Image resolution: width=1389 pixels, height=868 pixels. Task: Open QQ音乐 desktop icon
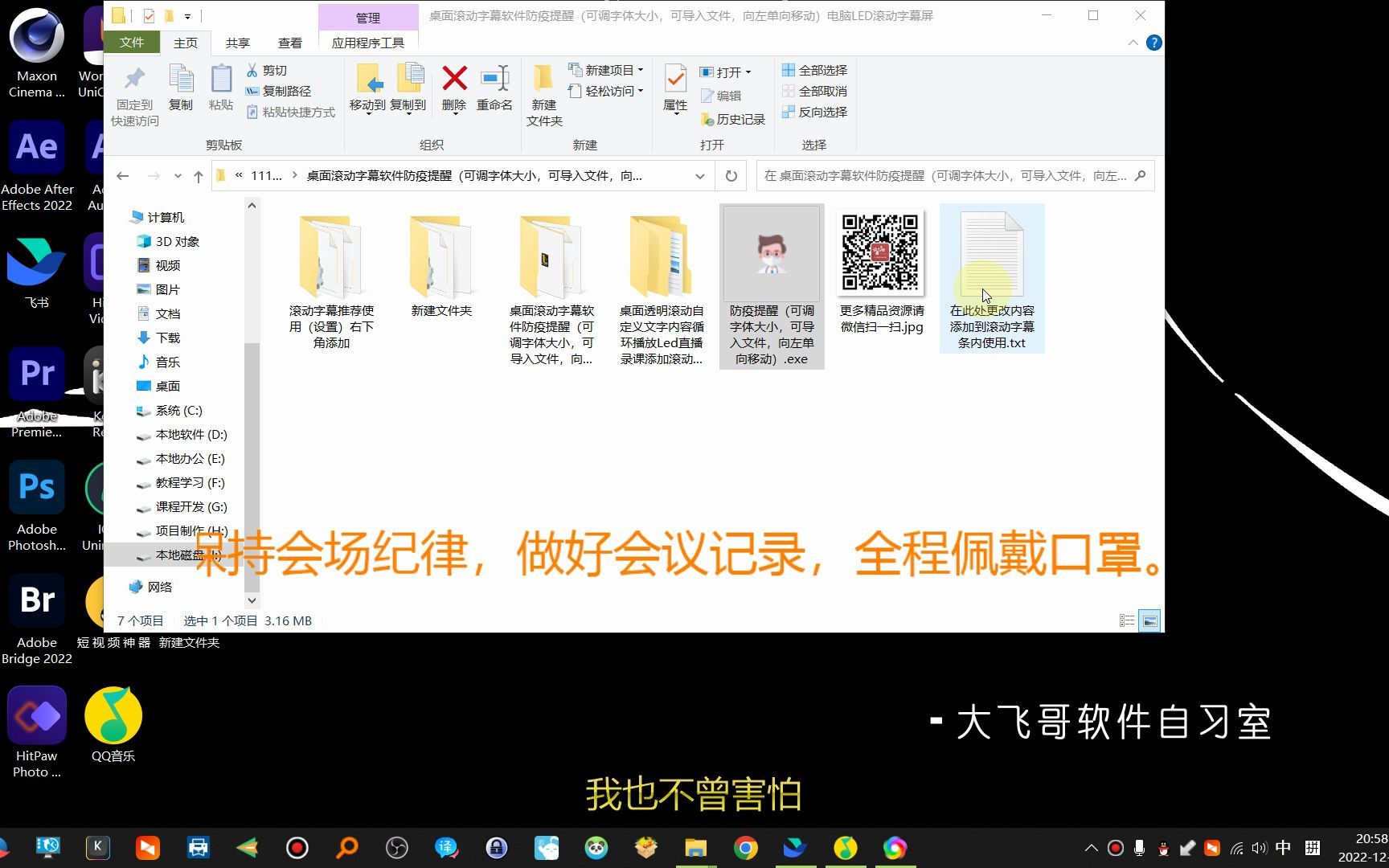[113, 724]
